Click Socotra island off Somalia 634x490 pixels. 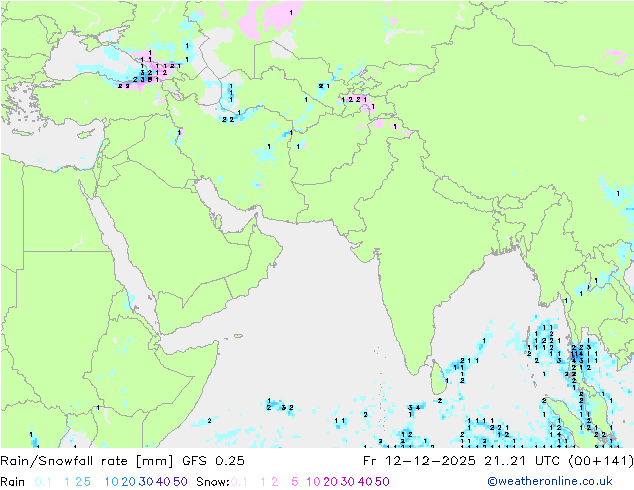tap(238, 336)
